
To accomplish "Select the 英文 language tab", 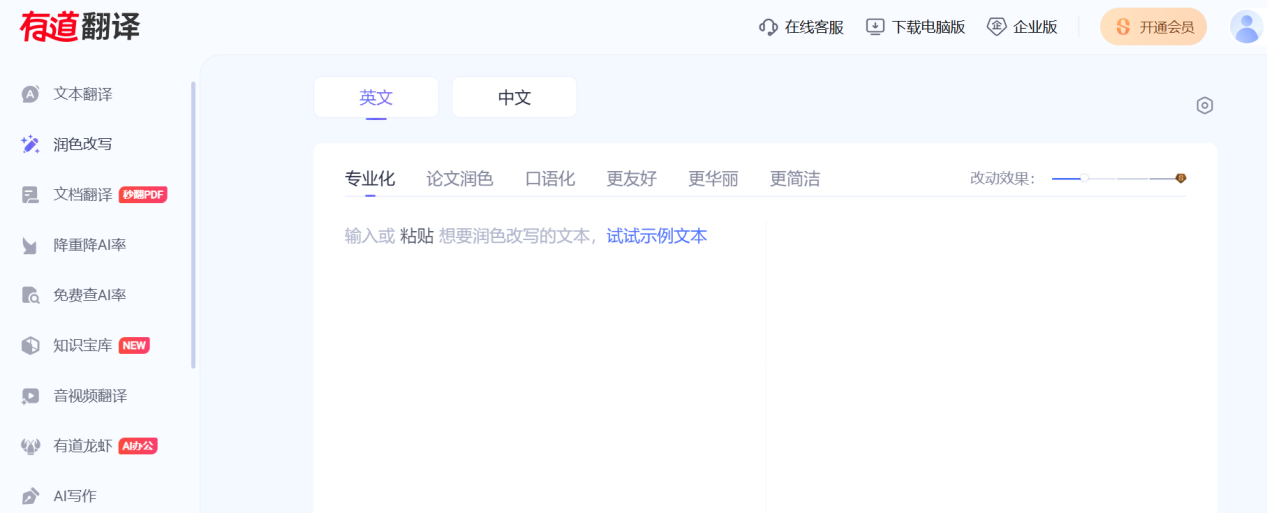I will pyautogui.click(x=376, y=97).
